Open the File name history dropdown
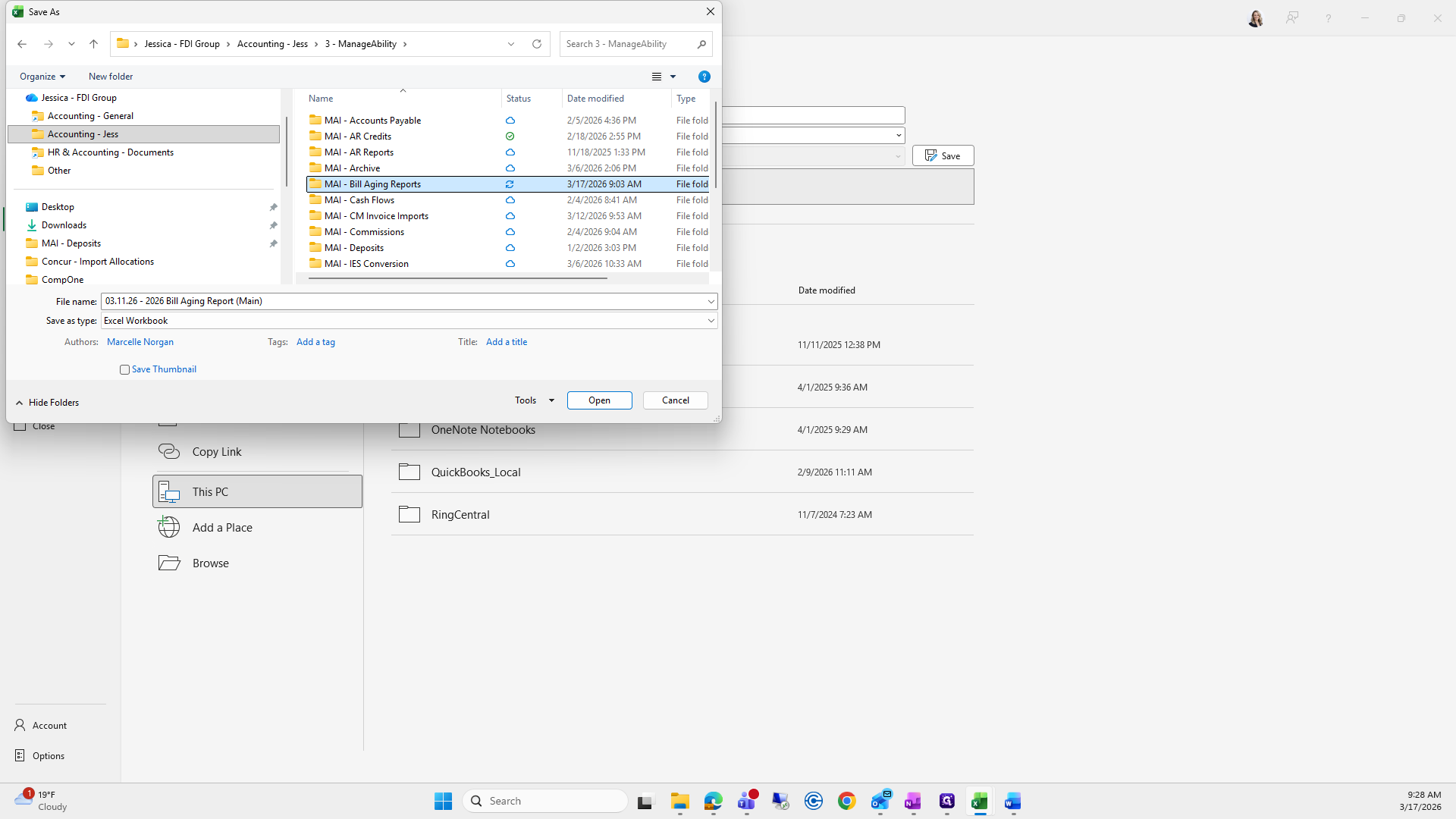The width and height of the screenshot is (1456, 819). click(x=711, y=301)
